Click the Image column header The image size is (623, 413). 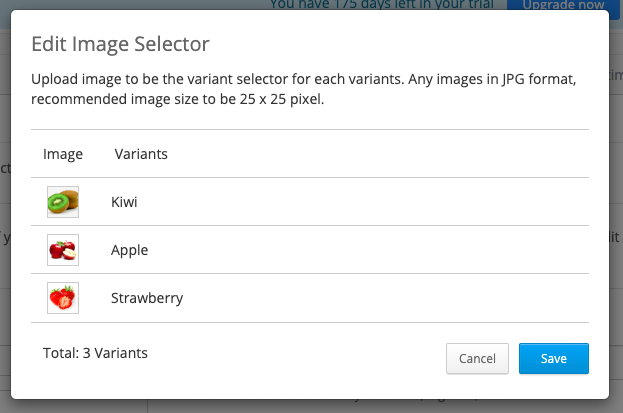pos(63,154)
